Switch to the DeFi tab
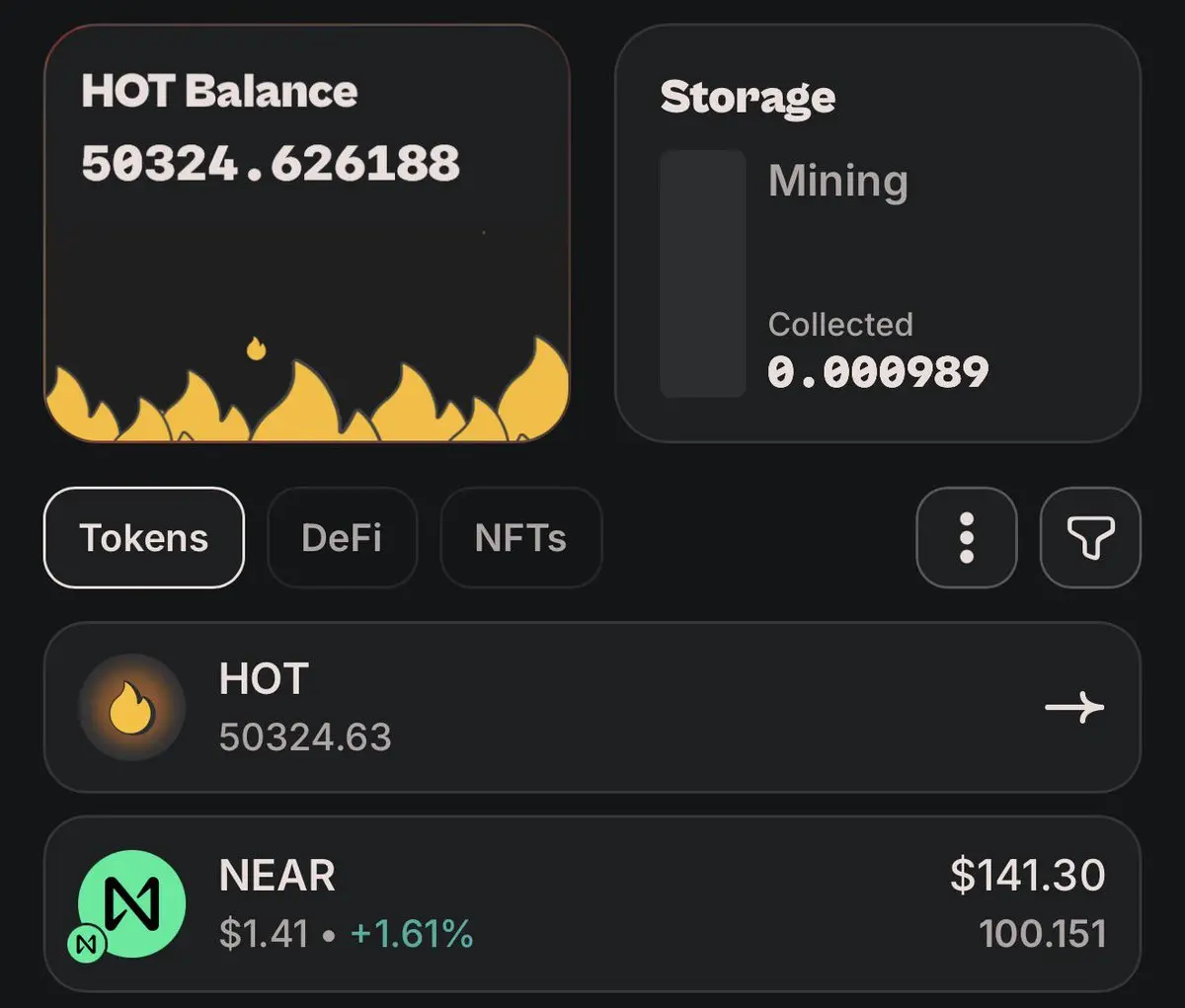Screen dimensions: 1185x1008 [x=342, y=538]
